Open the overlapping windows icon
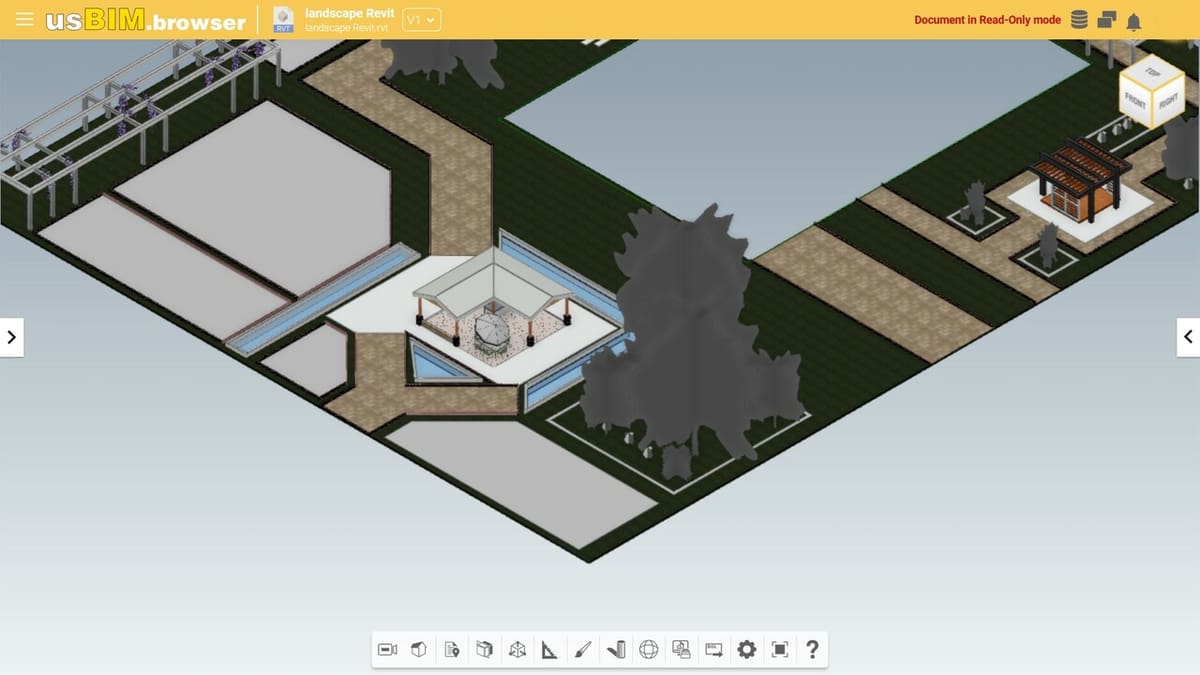The image size is (1200, 675). point(1106,20)
